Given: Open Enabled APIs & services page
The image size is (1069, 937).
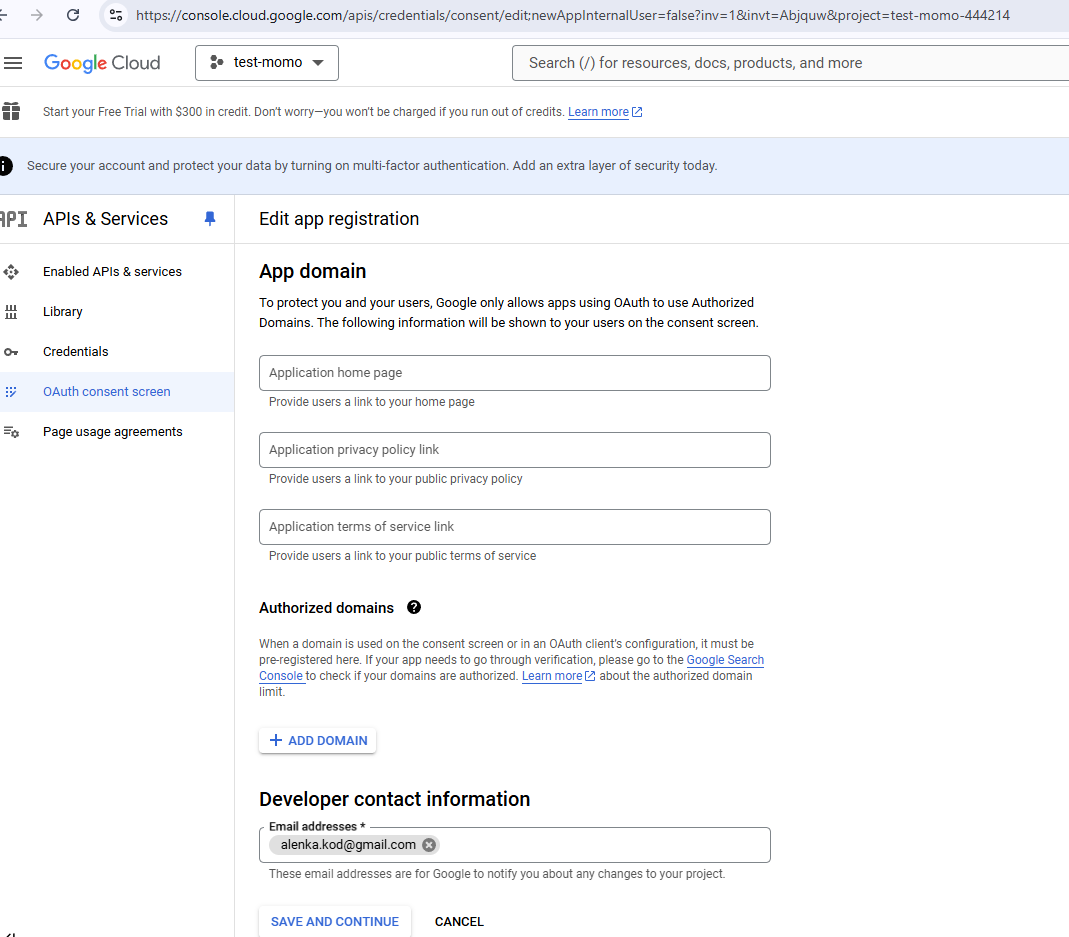Looking at the screenshot, I should pos(112,272).
